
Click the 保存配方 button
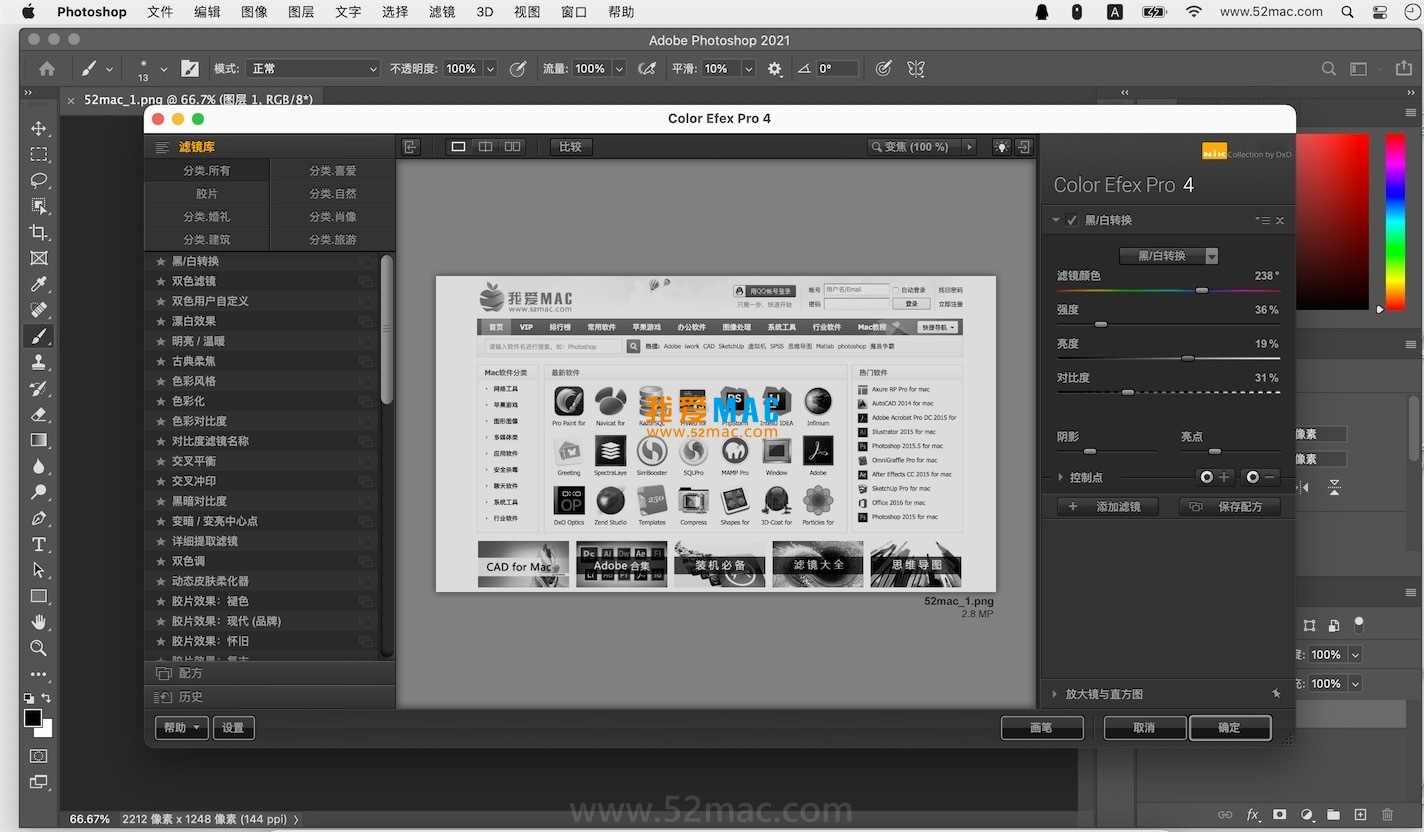(x=1230, y=507)
